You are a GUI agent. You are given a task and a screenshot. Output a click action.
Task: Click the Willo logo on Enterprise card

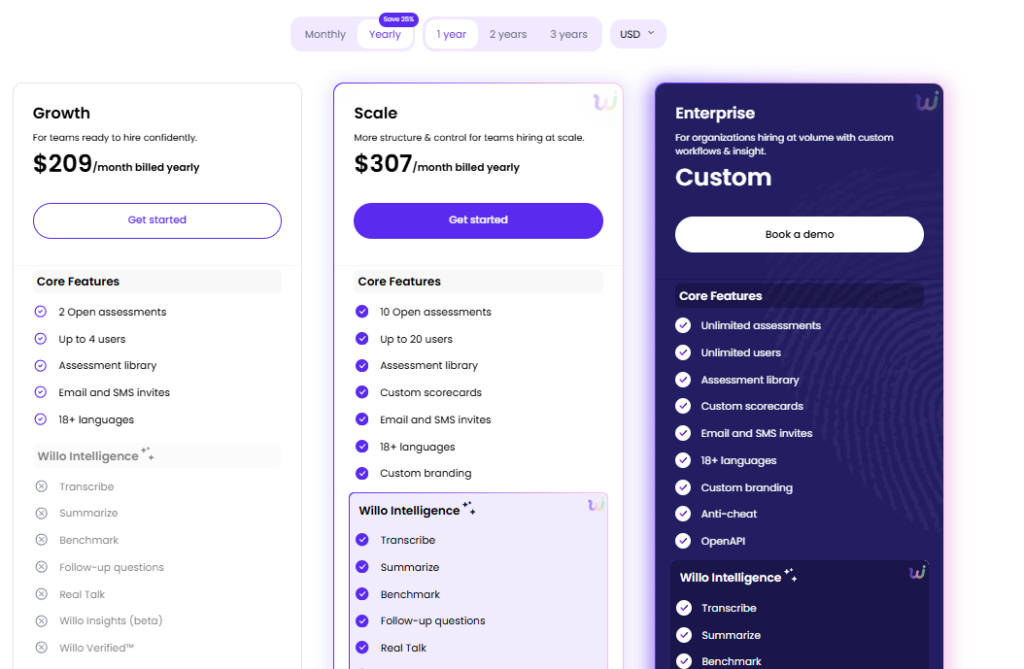point(926,102)
